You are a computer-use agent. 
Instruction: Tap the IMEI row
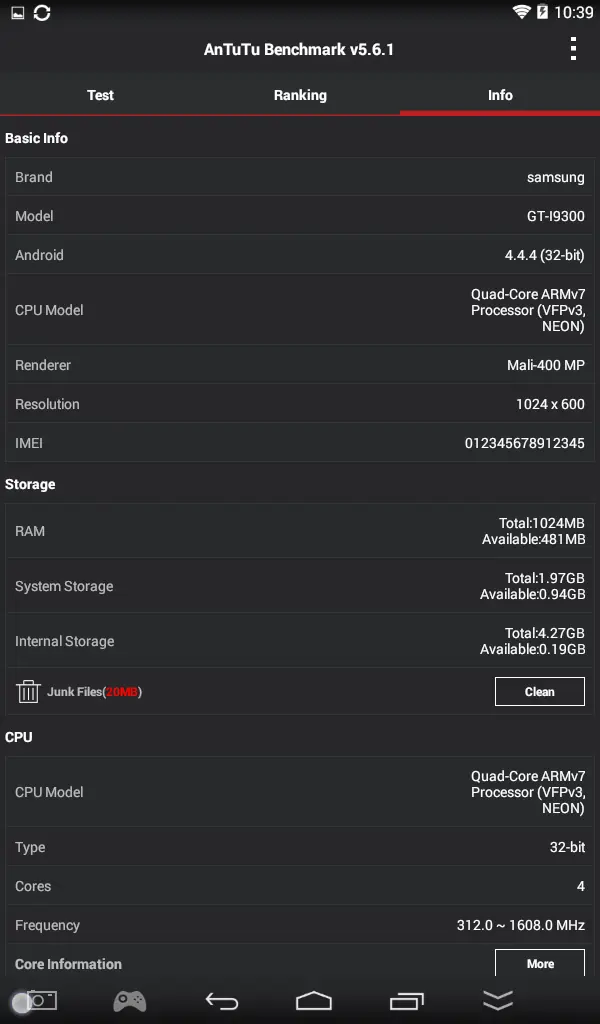[x=300, y=443]
